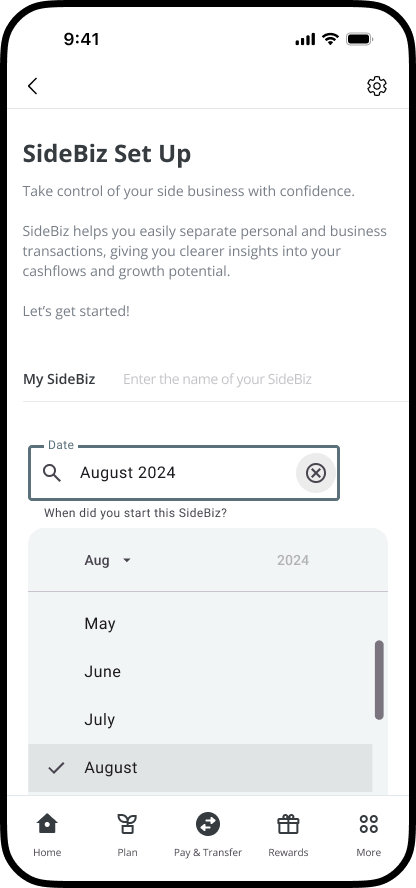Choose May from the month list
416x888 pixels.
(x=200, y=624)
